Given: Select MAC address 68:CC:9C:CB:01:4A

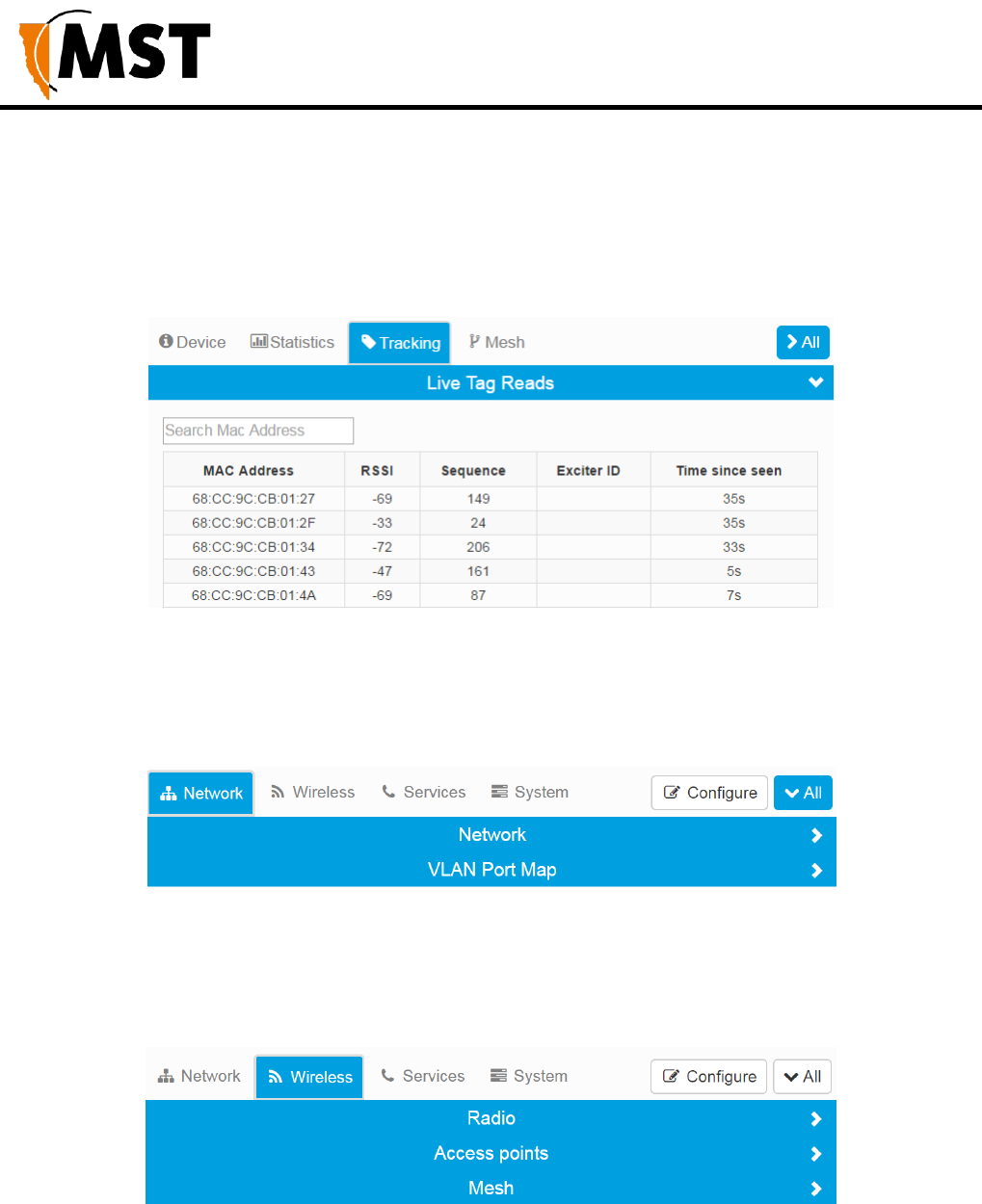Looking at the screenshot, I should (x=253, y=595).
